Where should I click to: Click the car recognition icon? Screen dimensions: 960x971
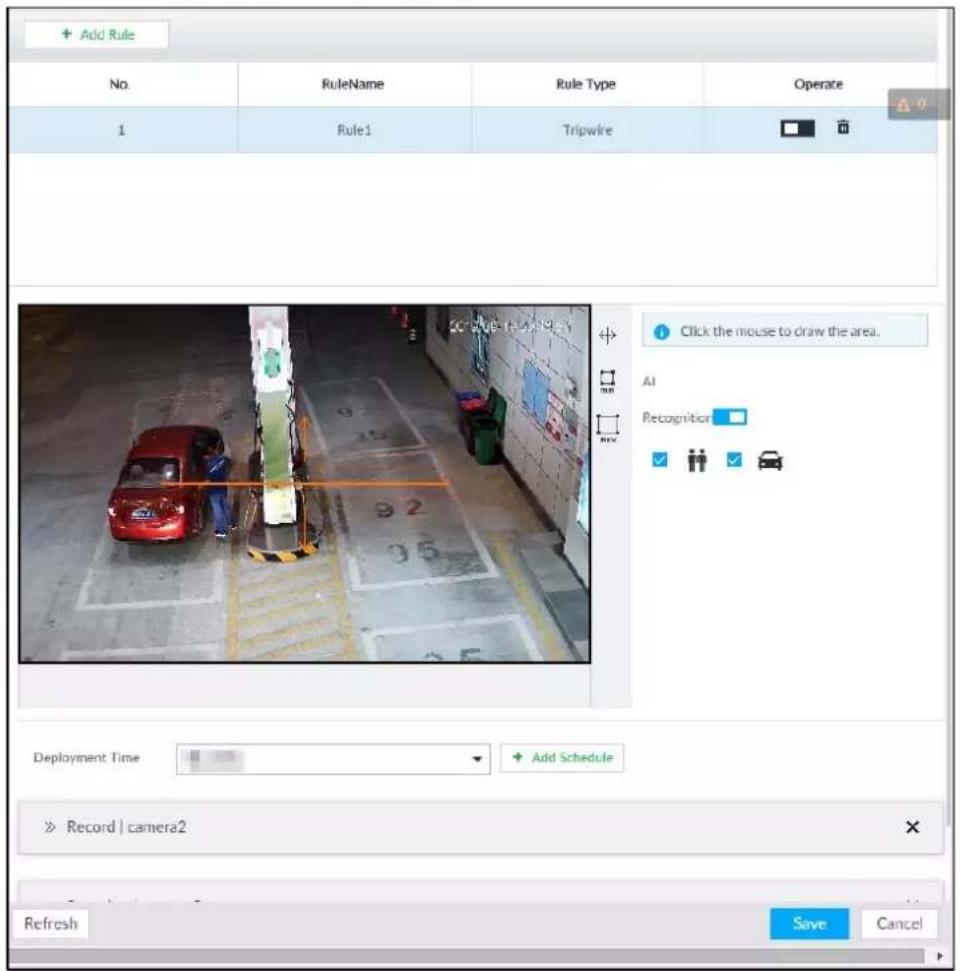click(x=770, y=461)
